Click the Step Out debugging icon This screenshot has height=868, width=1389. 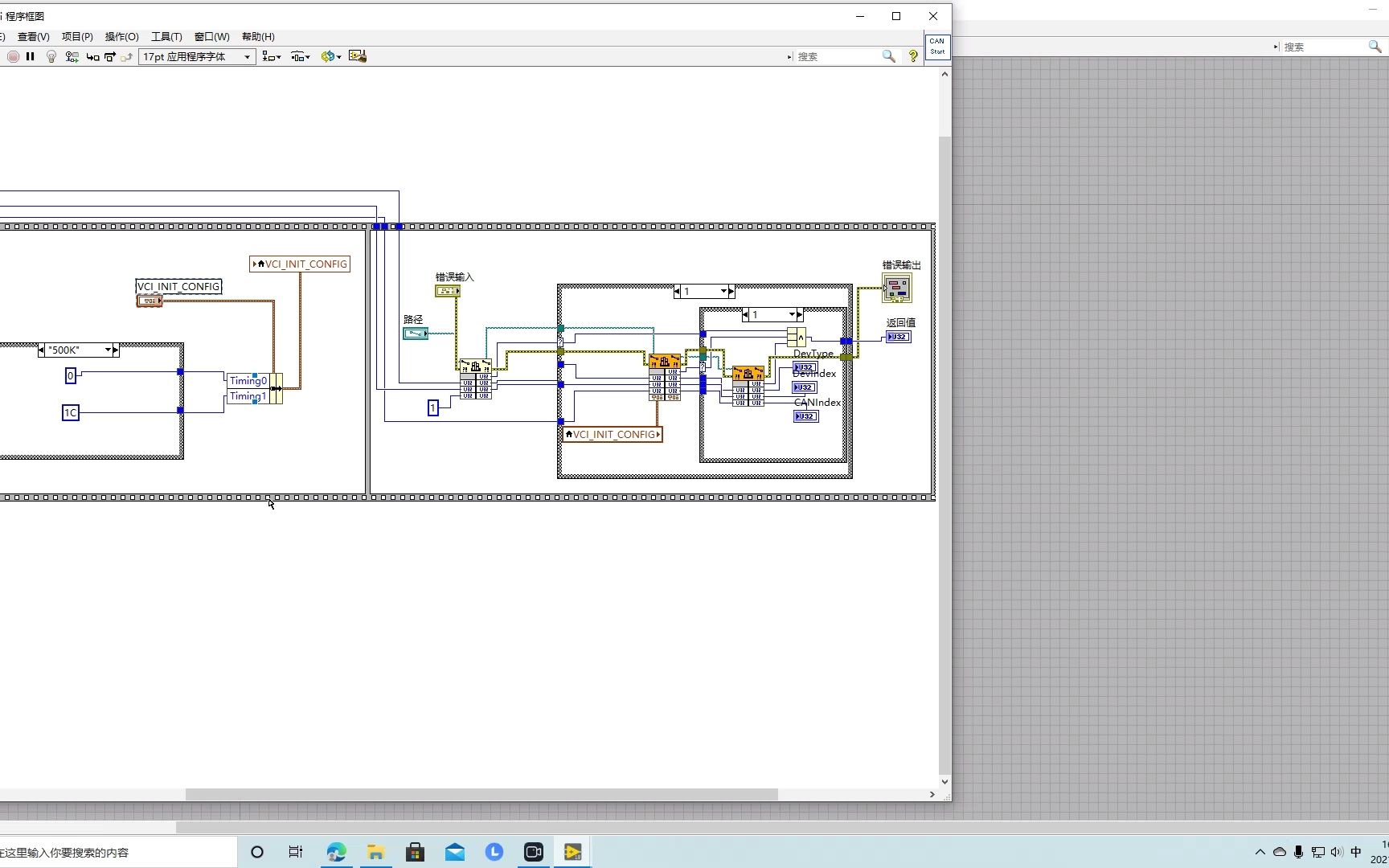coord(127,56)
